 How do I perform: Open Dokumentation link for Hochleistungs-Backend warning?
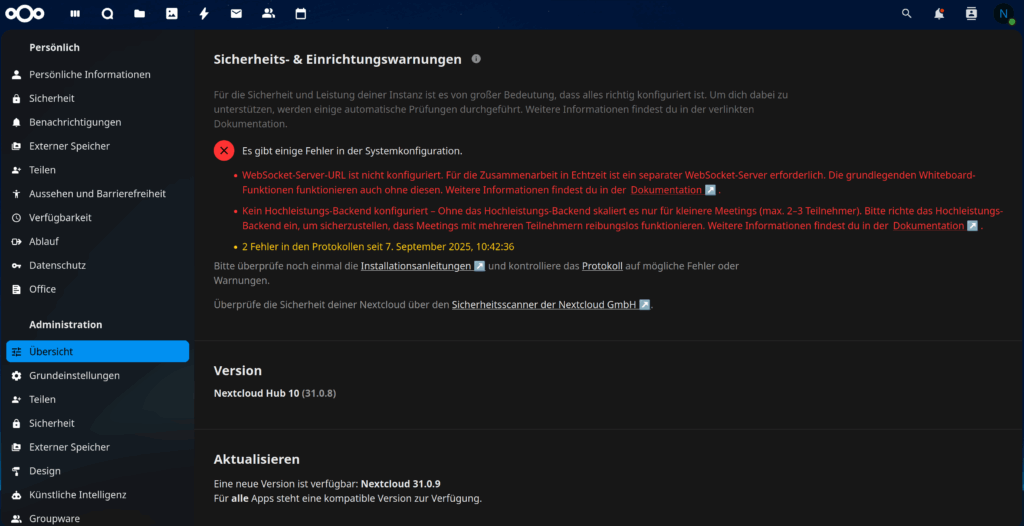[x=936, y=226]
